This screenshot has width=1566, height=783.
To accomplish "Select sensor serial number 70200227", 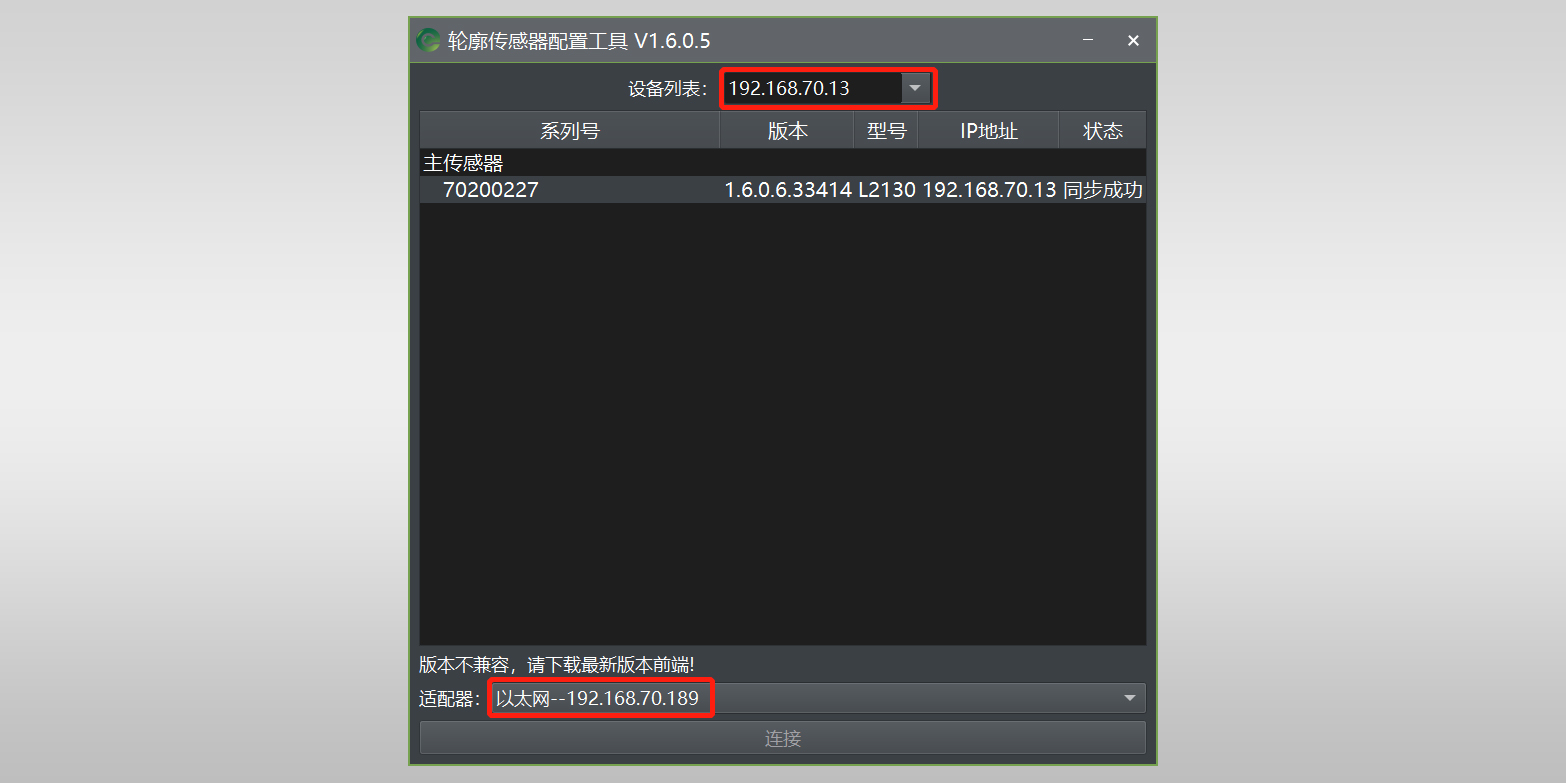I will 491,190.
